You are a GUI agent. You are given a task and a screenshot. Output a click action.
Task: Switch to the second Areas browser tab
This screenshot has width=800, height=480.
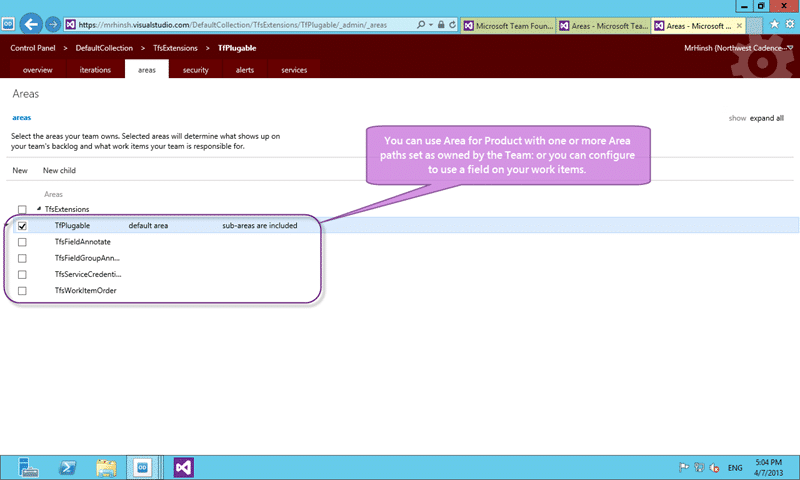coord(604,26)
